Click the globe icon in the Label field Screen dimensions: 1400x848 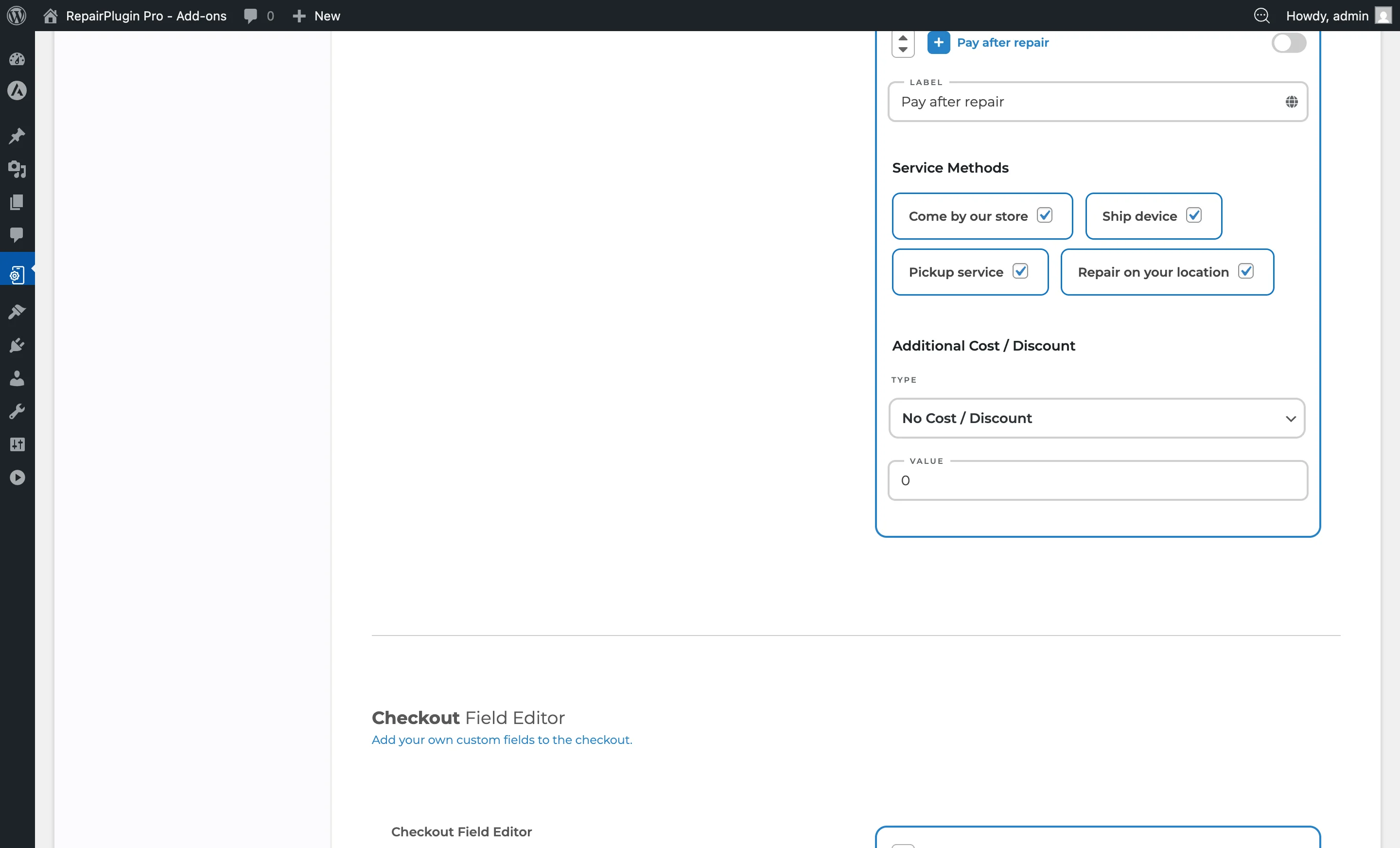pos(1292,102)
